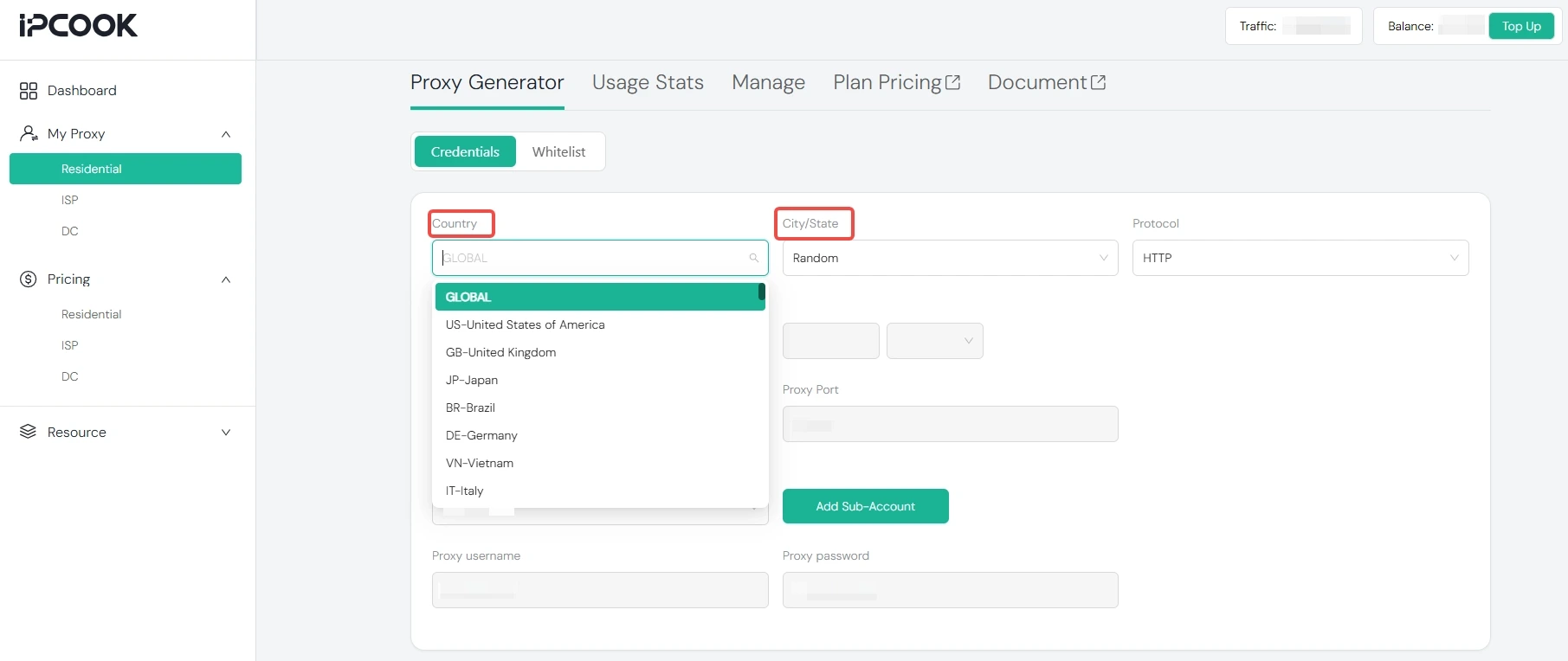Collapse the Pricing section chevron
The width and height of the screenshot is (1568, 661).
point(226,279)
